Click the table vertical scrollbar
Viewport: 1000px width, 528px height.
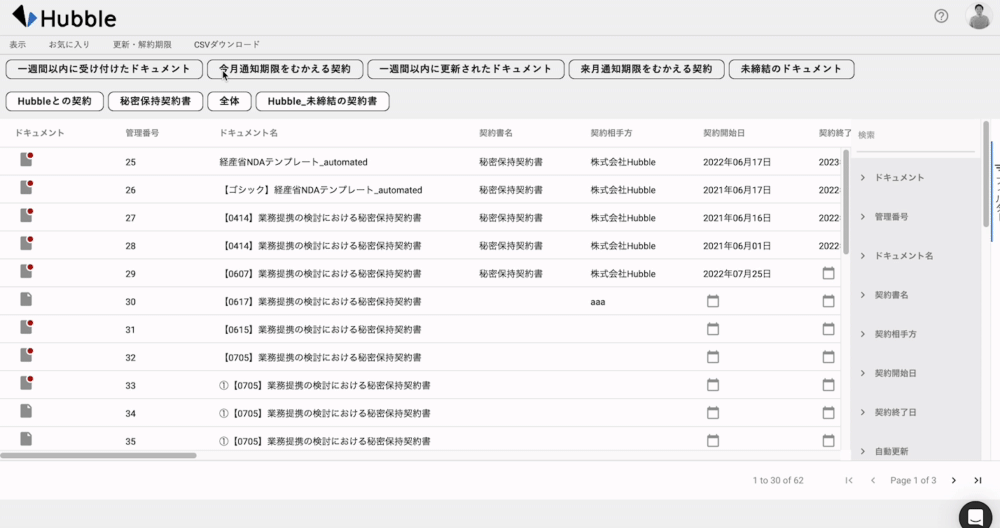coord(846,202)
